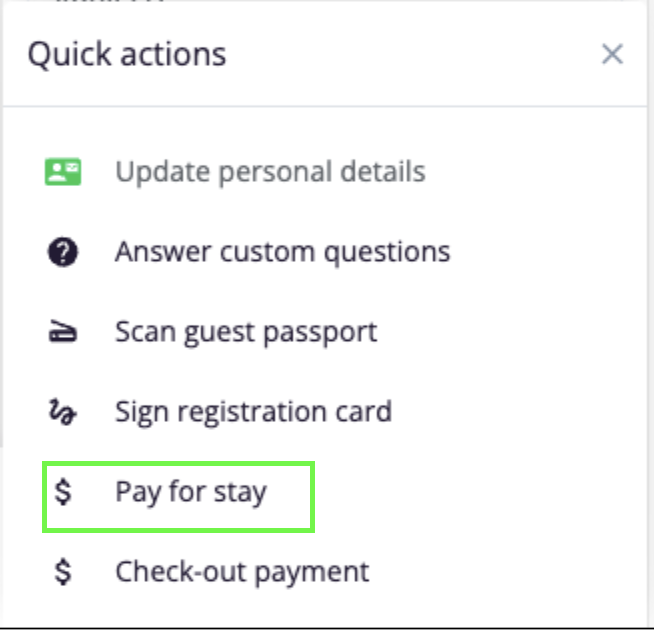Click the 'Sign registration card' text label
654x632 pixels.
253,411
